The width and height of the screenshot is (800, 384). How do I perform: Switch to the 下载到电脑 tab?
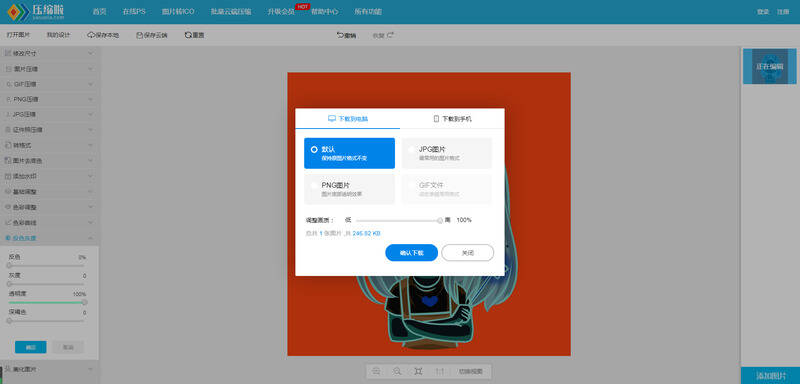coord(347,118)
